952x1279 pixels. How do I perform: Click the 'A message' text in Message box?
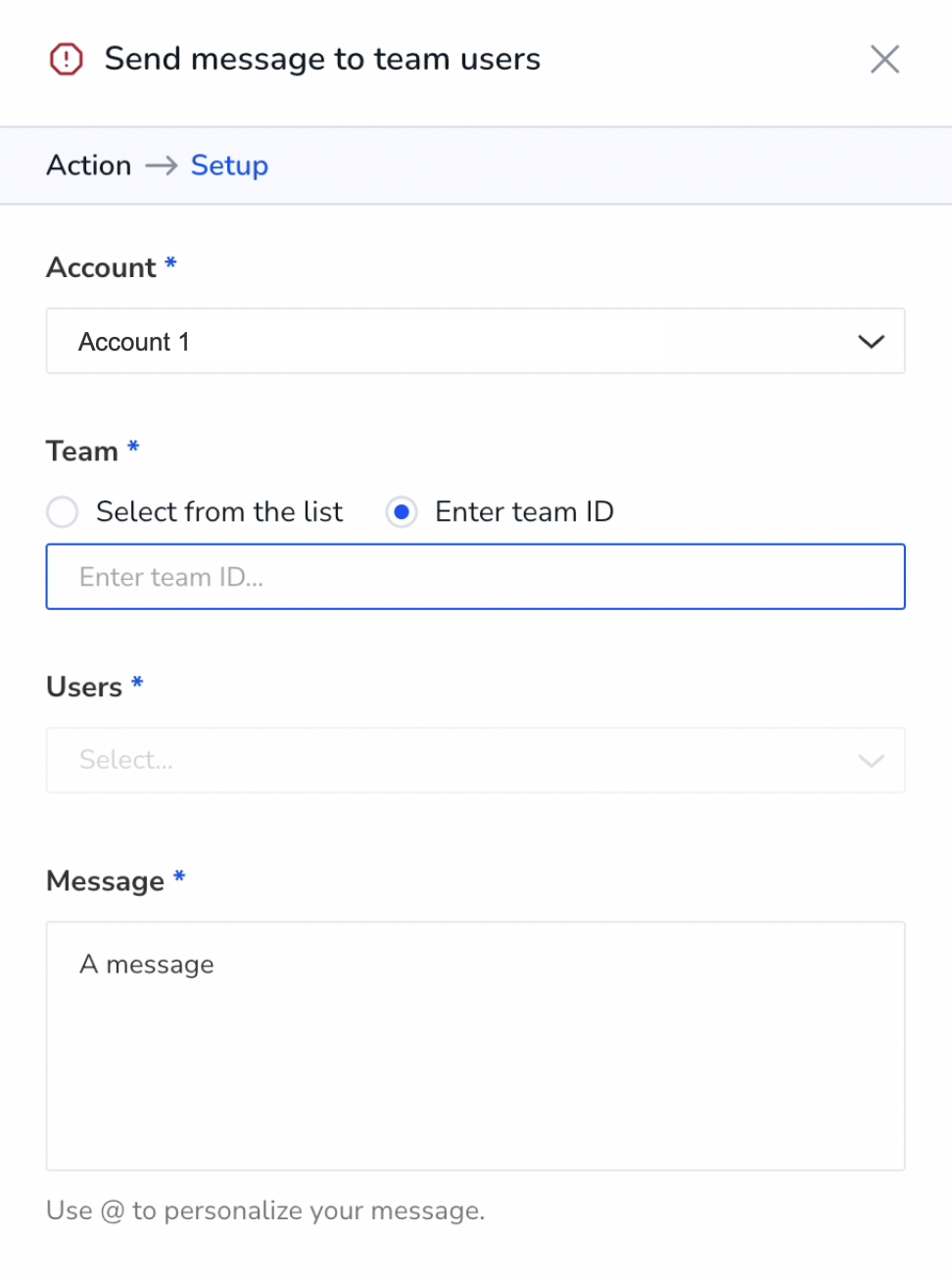pyautogui.click(x=147, y=965)
